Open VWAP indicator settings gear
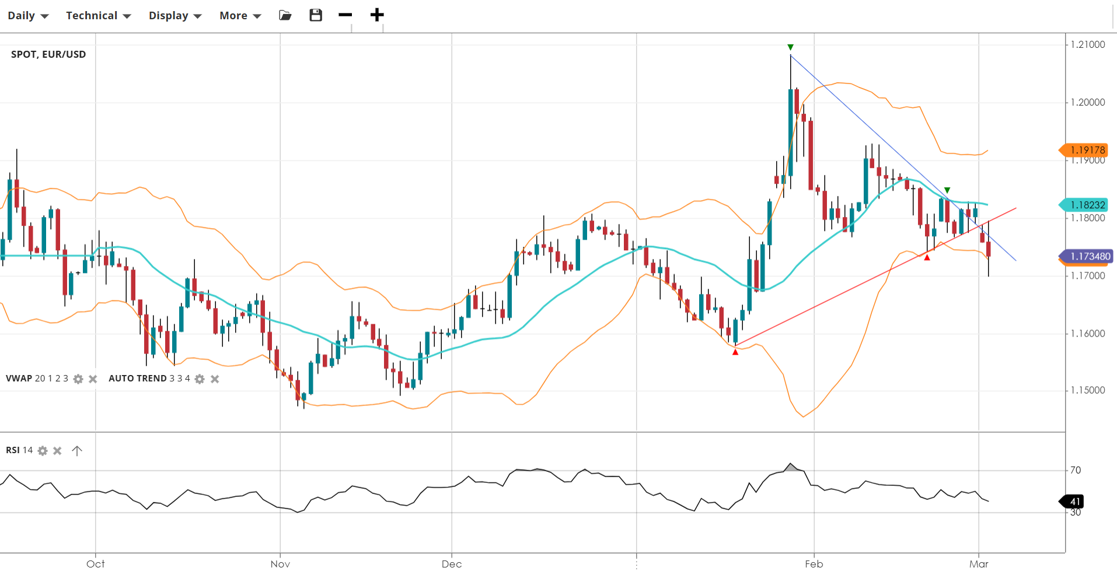Screen dimensions: 1117x571 click(78, 379)
